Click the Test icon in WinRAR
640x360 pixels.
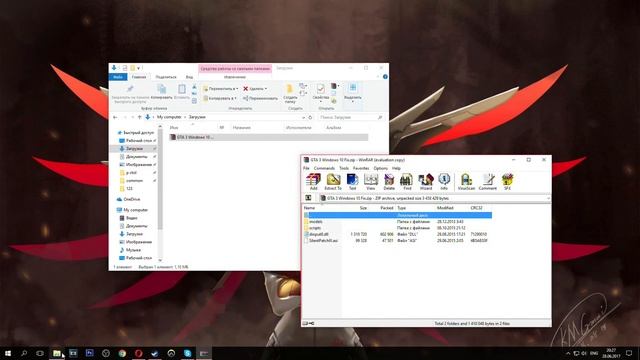point(352,182)
